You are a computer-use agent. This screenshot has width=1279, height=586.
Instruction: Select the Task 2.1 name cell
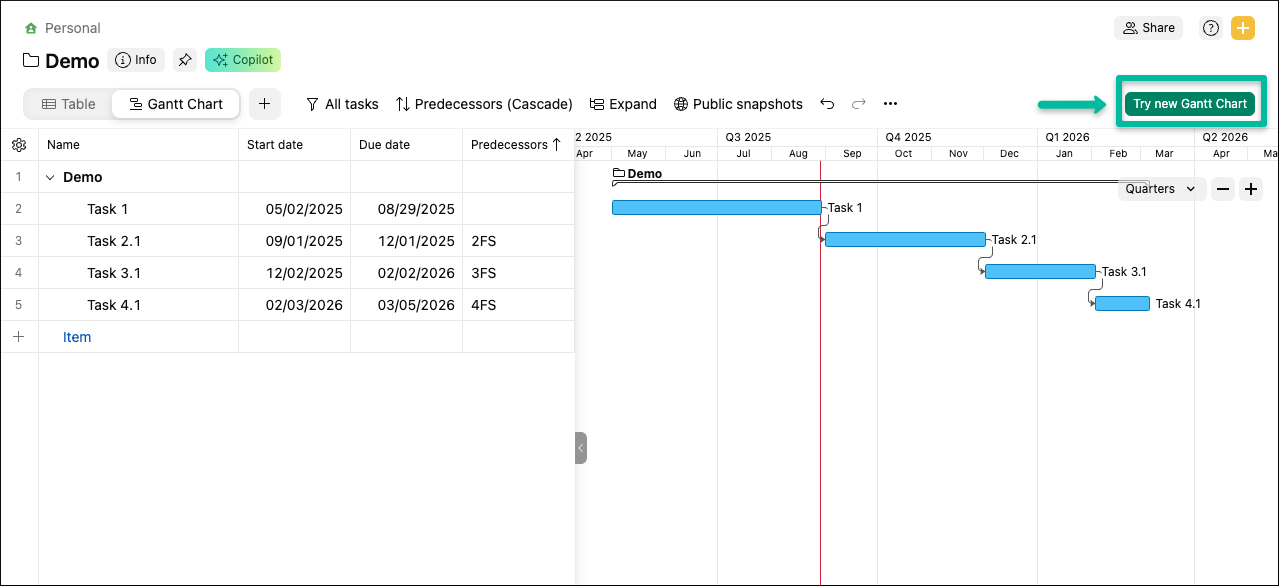[138, 241]
